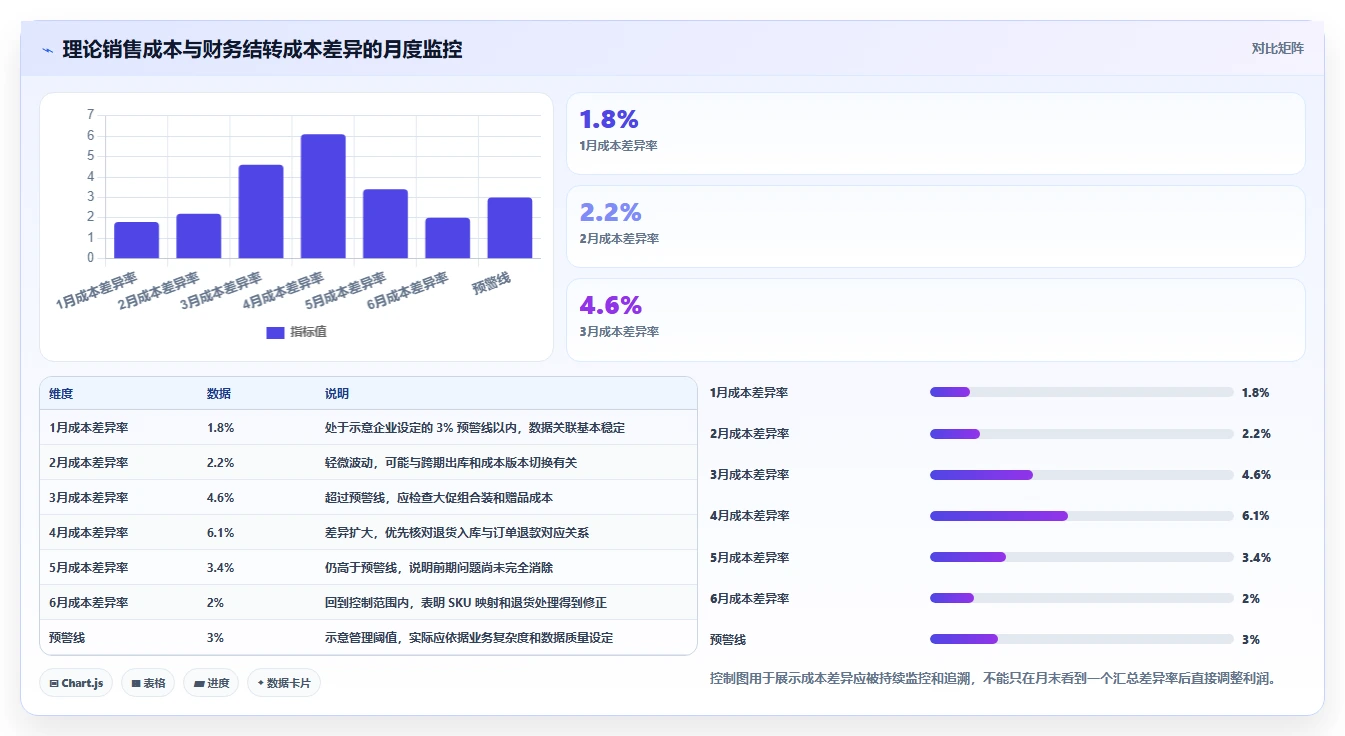Click the dashboard title 理论销售成本与财务结转成本差异
This screenshot has height=736, width=1345.
[262, 49]
